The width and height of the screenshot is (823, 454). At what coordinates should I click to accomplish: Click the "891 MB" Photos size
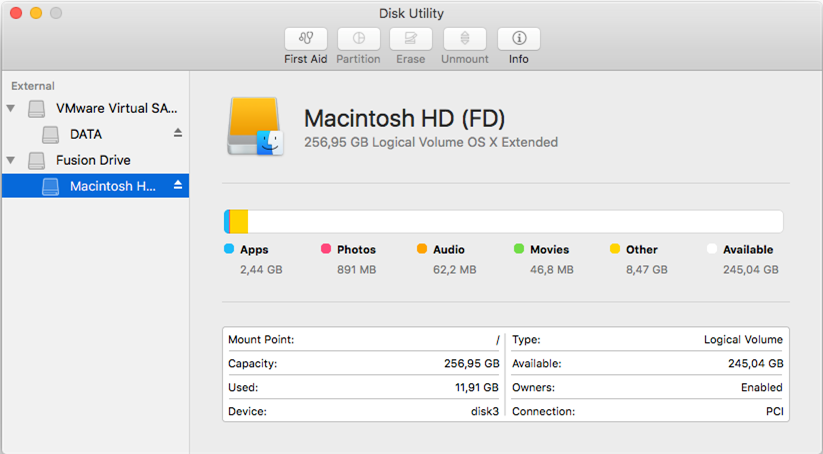click(356, 270)
